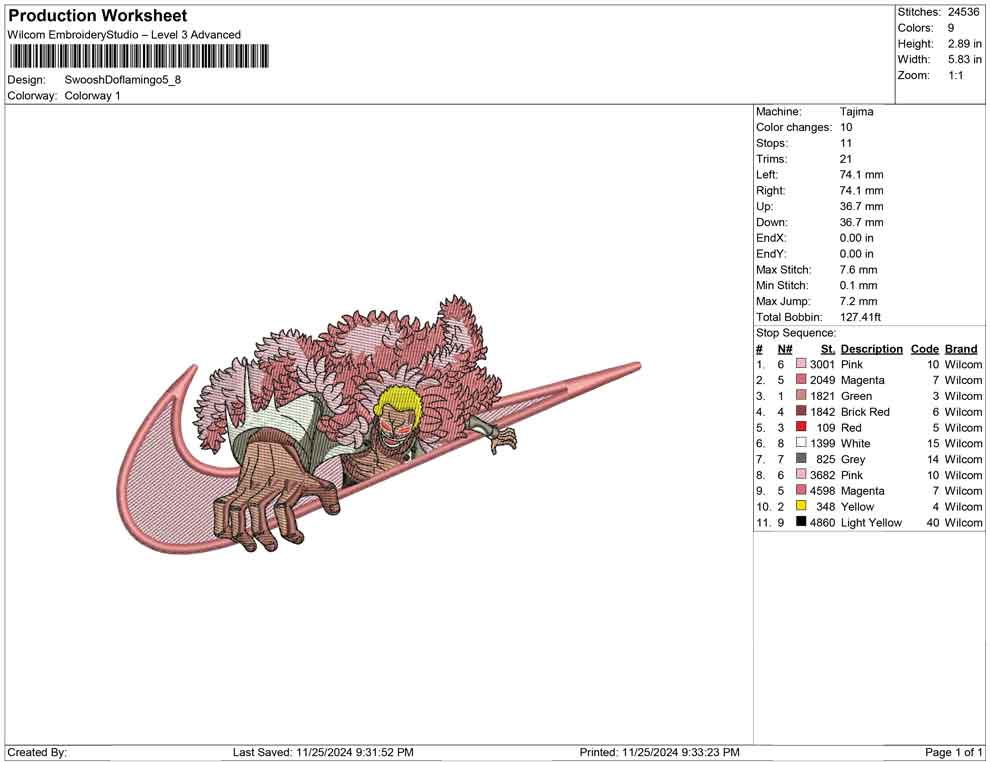Select the pink swatch for thread 3682

pos(801,474)
